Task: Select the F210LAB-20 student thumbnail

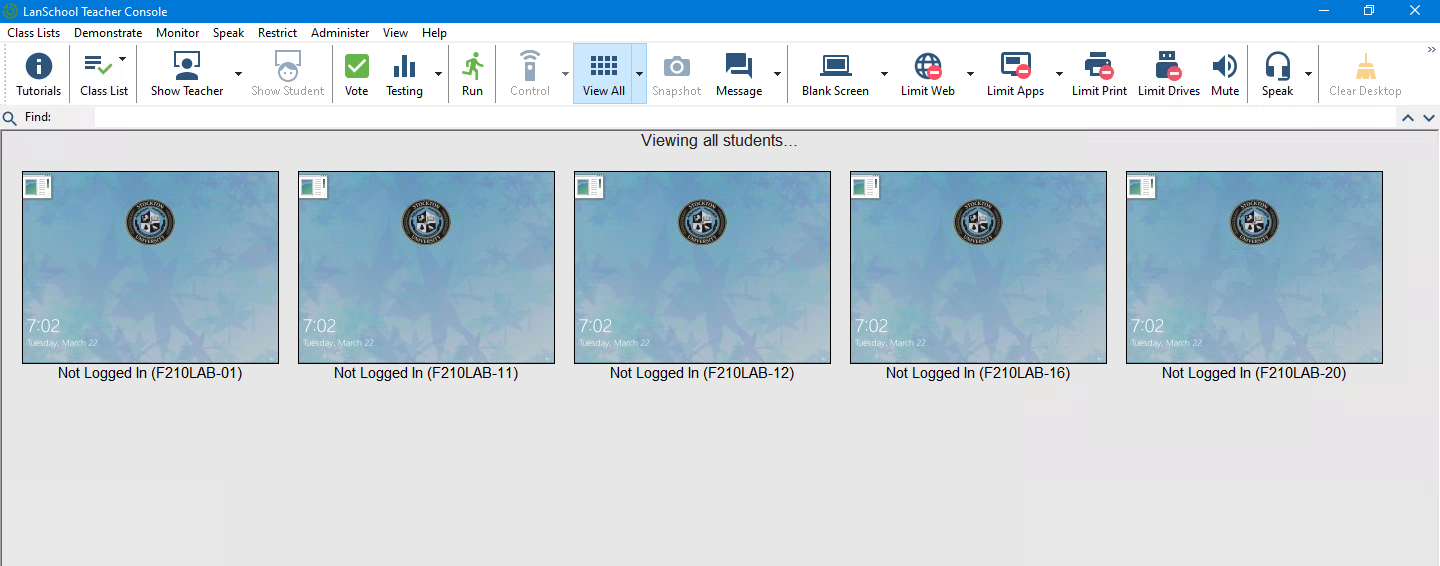Action: (x=1254, y=267)
